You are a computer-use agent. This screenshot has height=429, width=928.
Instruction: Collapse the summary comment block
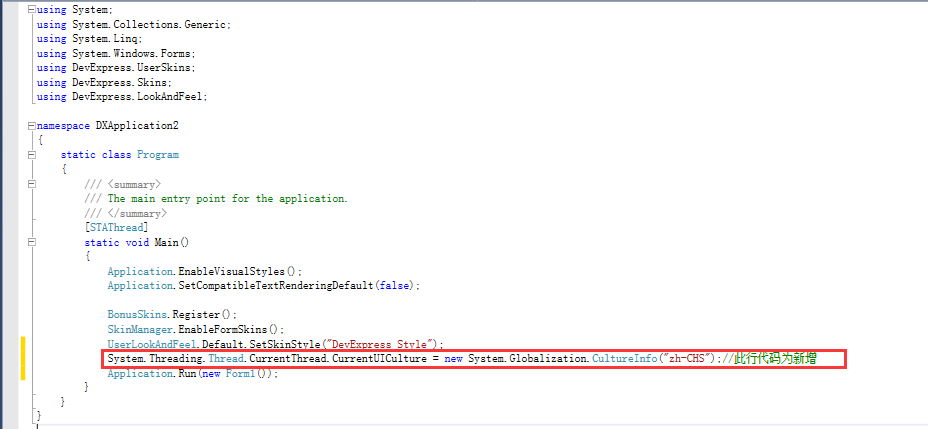32,184
